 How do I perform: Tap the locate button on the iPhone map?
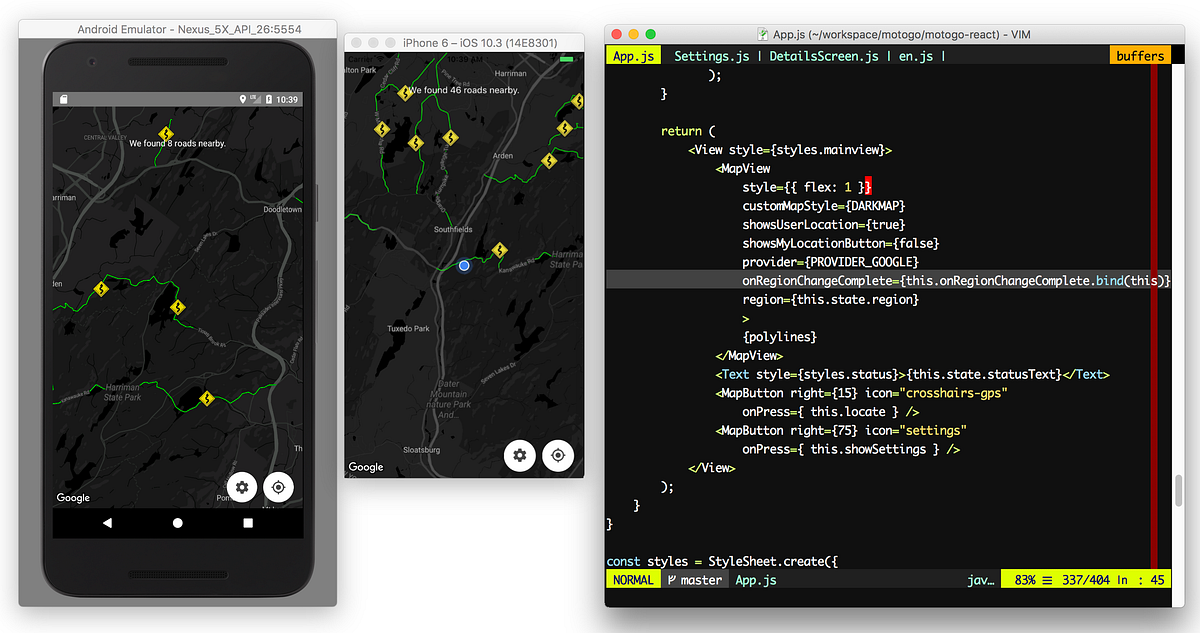pos(557,455)
